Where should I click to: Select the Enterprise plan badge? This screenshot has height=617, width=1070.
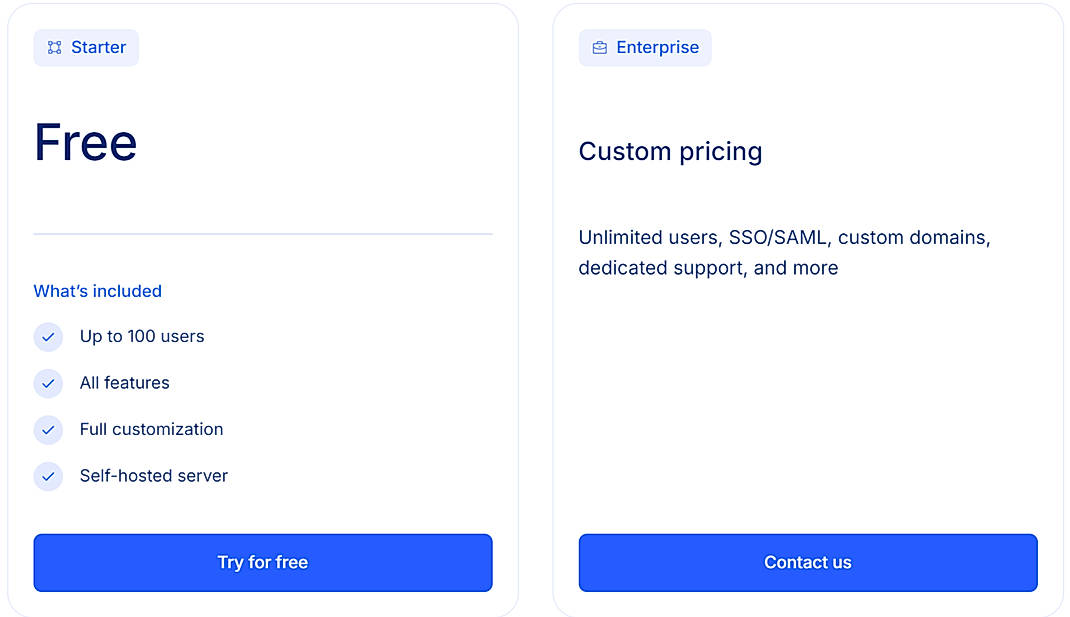pyautogui.click(x=645, y=47)
